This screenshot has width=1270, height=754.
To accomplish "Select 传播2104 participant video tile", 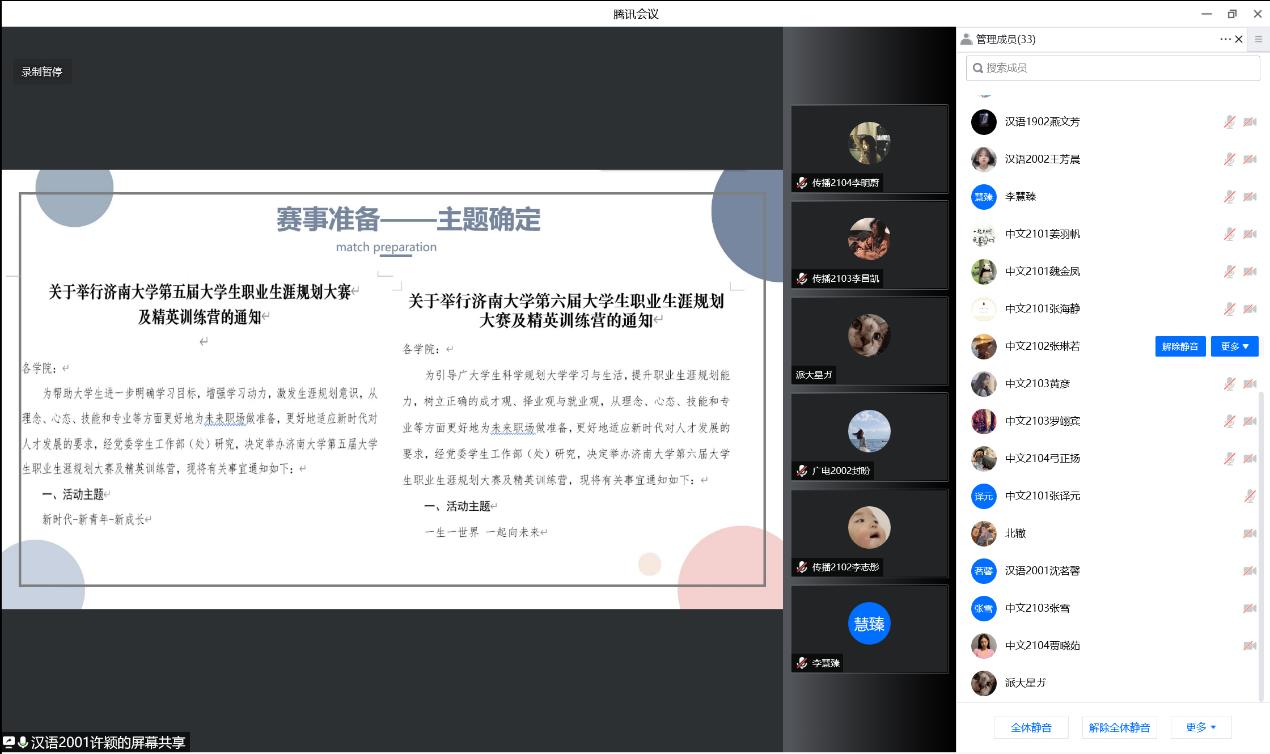I will [869, 148].
